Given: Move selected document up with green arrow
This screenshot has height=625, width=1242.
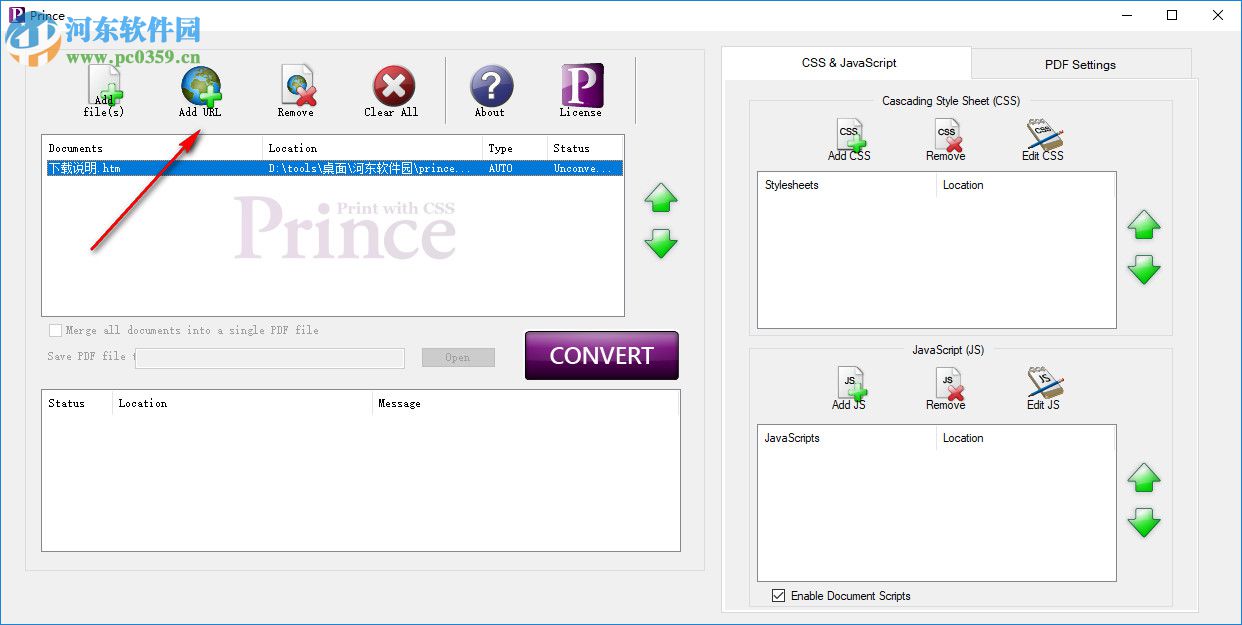Looking at the screenshot, I should (661, 197).
